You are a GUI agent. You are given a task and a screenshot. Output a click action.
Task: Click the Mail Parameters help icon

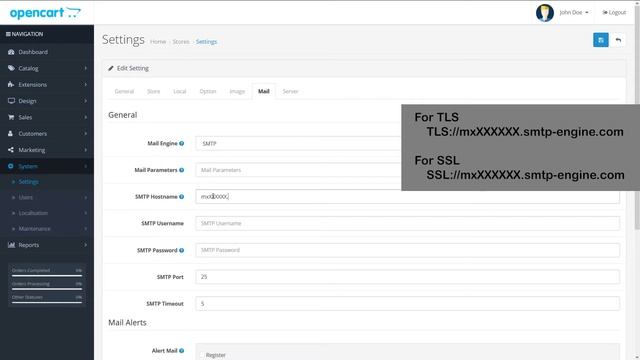[x=182, y=170]
